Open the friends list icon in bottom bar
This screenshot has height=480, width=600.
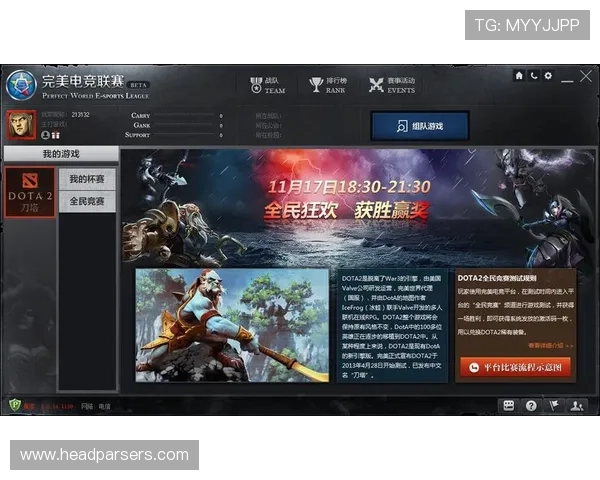(x=576, y=405)
